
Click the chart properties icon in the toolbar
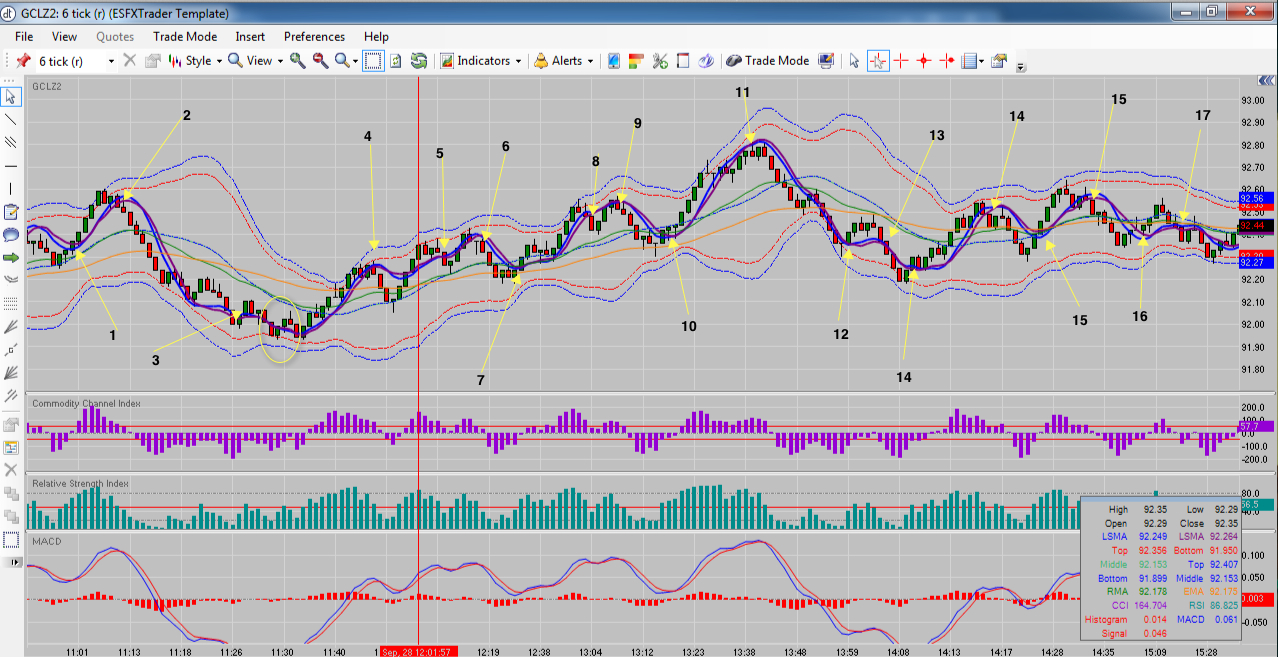(x=998, y=61)
